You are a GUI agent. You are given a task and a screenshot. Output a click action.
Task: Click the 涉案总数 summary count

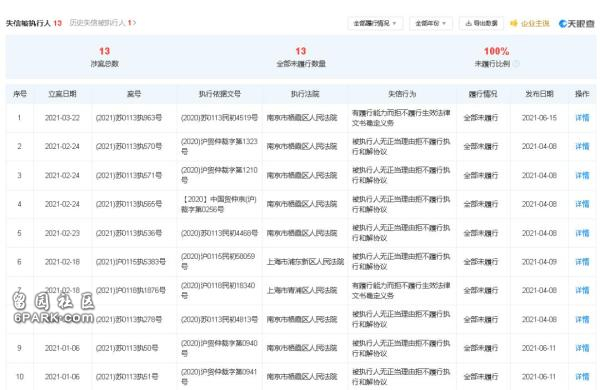pos(104,51)
